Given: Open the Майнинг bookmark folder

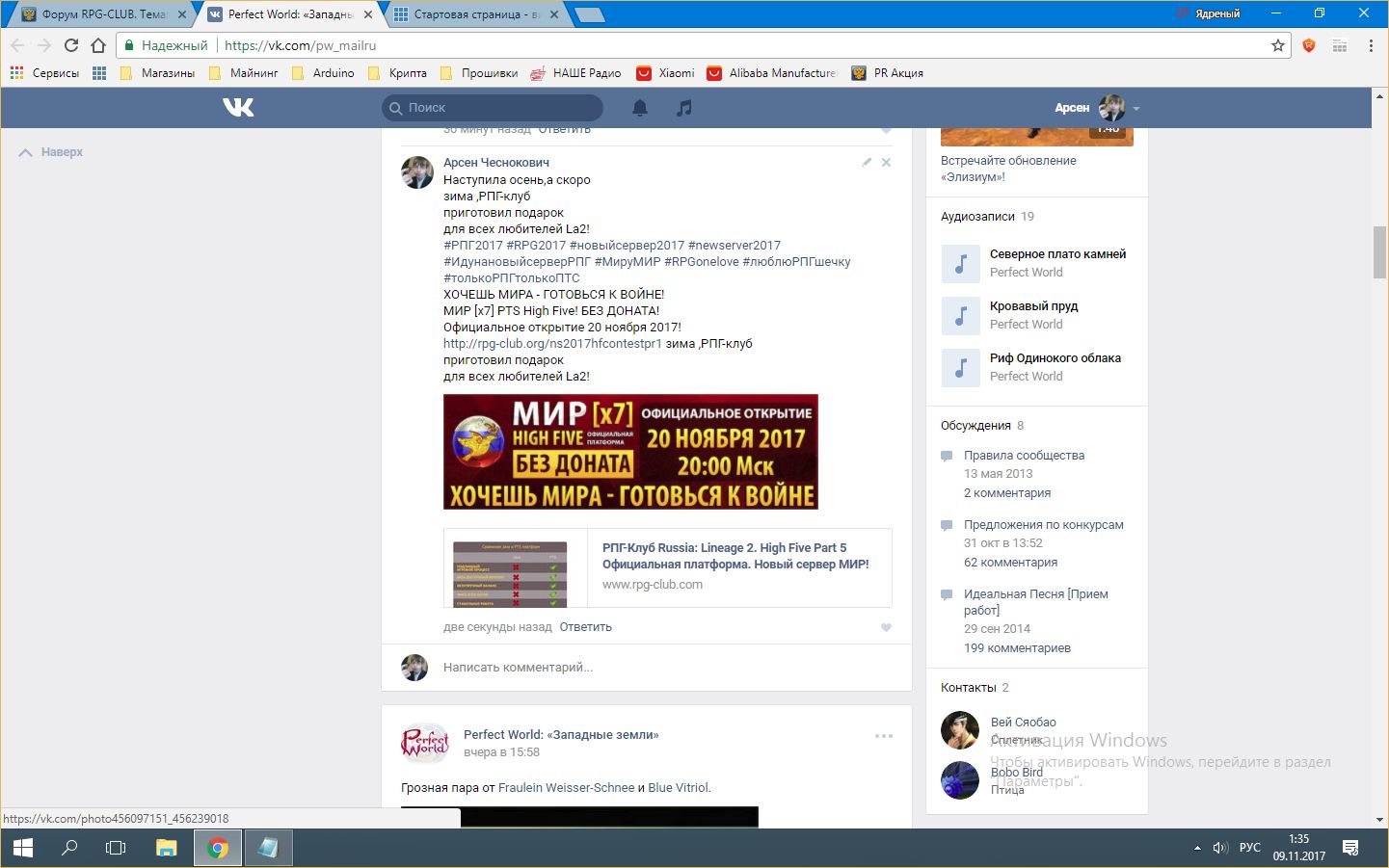Looking at the screenshot, I should [243, 73].
